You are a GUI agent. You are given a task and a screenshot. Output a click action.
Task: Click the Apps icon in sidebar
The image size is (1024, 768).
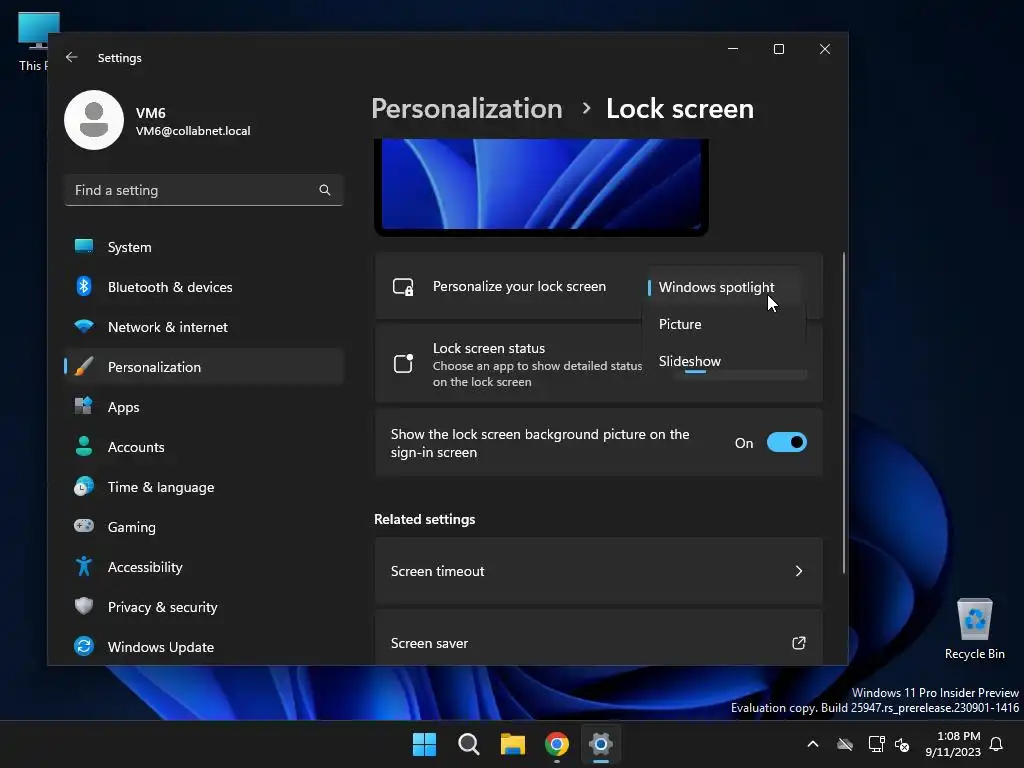tap(84, 406)
